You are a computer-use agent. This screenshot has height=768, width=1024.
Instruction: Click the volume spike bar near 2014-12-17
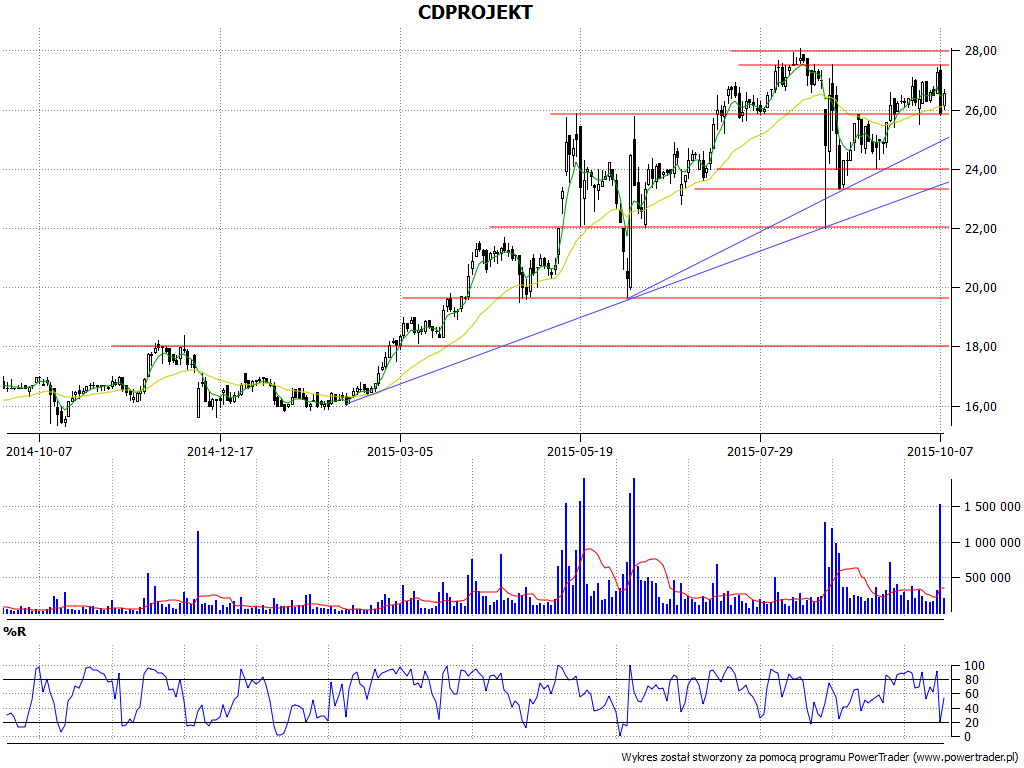(197, 572)
